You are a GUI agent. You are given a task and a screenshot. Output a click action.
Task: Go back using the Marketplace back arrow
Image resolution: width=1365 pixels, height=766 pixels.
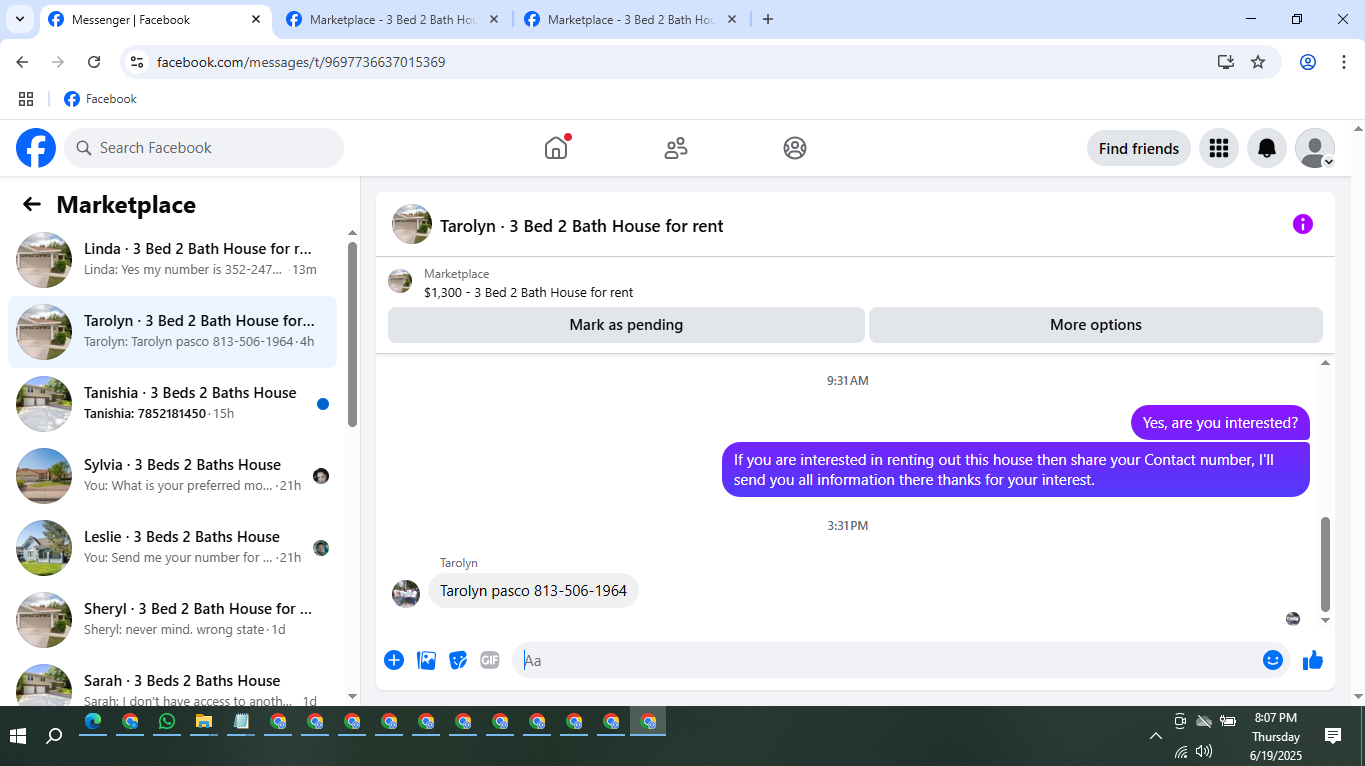[32, 205]
